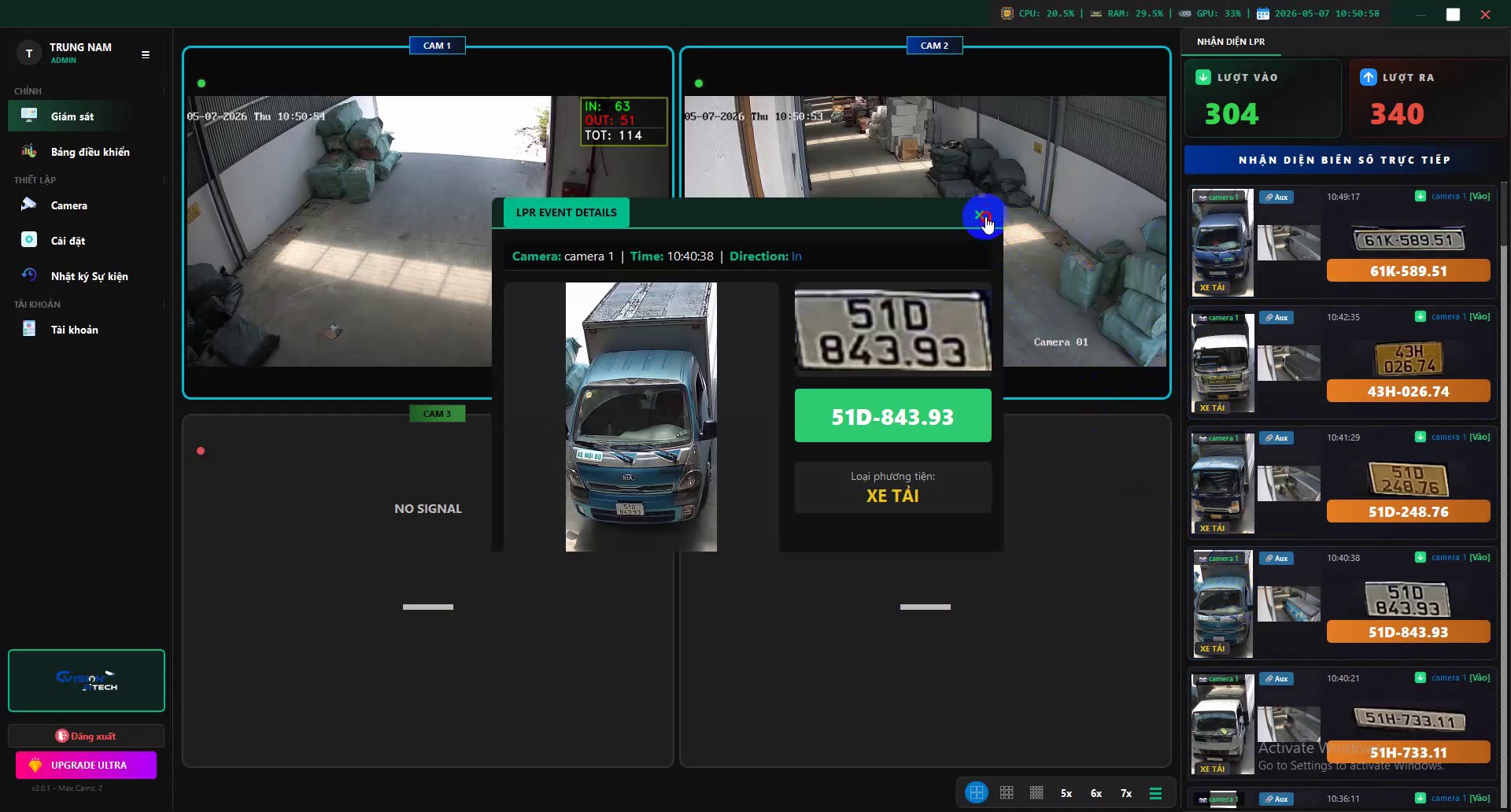
Task: Click the UPGRADE ULTRA button
Action: click(x=87, y=765)
